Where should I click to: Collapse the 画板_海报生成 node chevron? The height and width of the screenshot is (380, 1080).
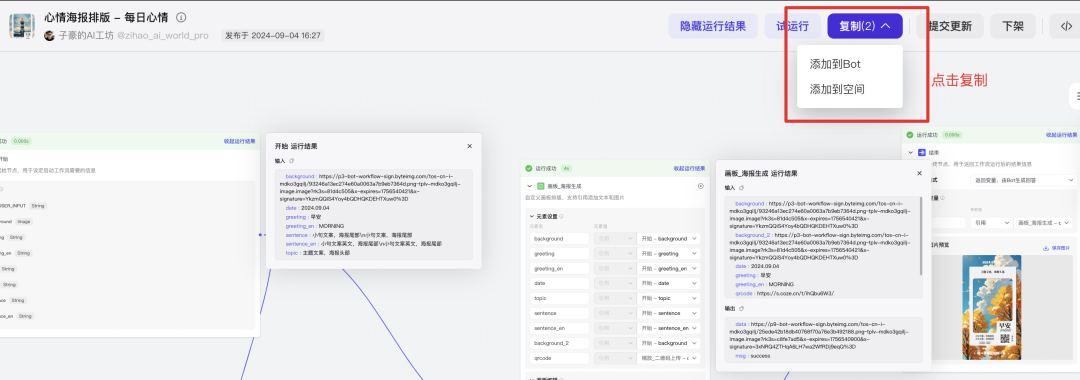[x=529, y=186]
